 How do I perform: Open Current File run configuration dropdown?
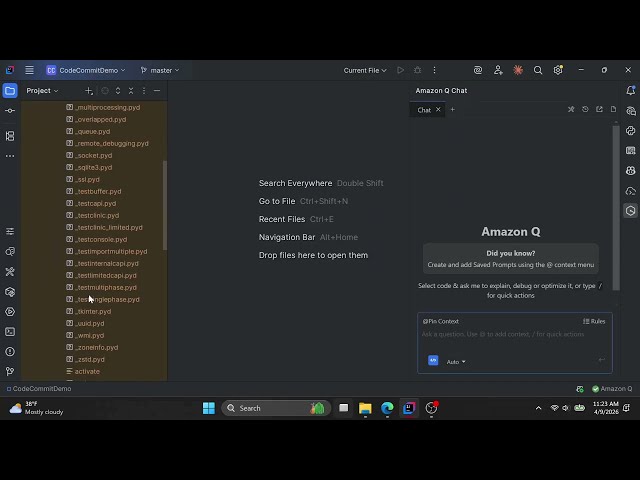tap(365, 70)
